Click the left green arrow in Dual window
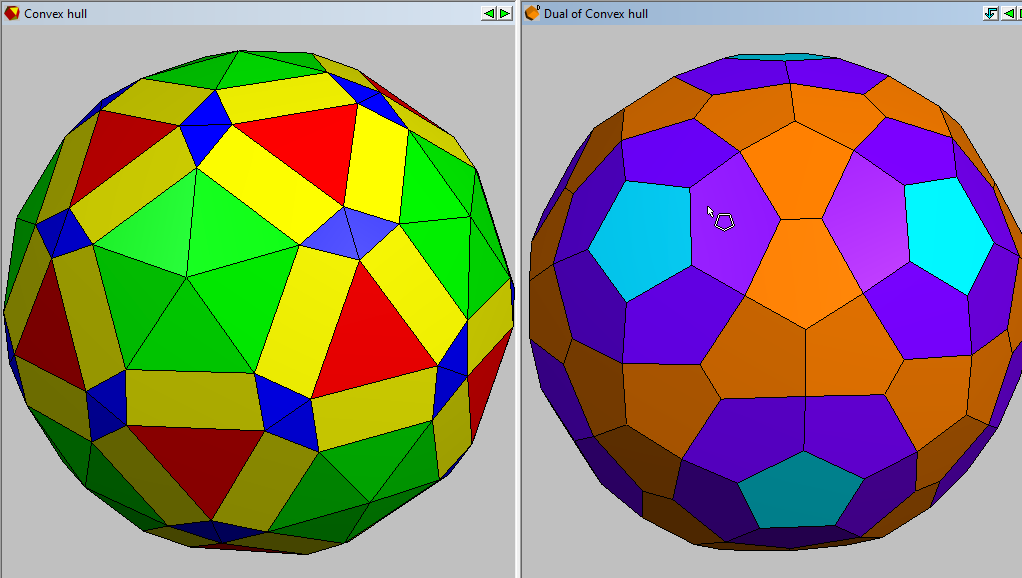The height and width of the screenshot is (578, 1022). click(x=1008, y=13)
